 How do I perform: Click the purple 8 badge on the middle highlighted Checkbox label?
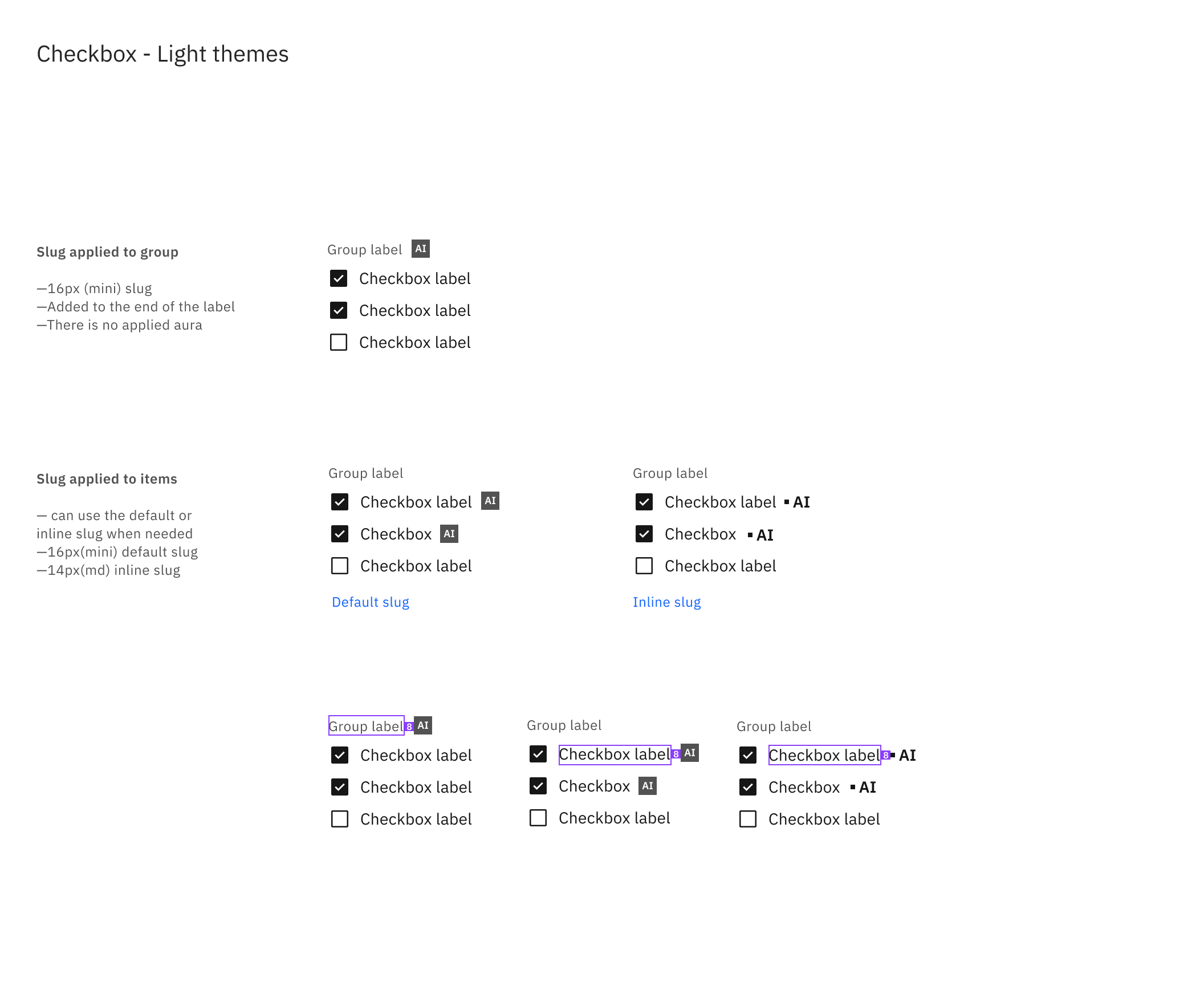[675, 754]
